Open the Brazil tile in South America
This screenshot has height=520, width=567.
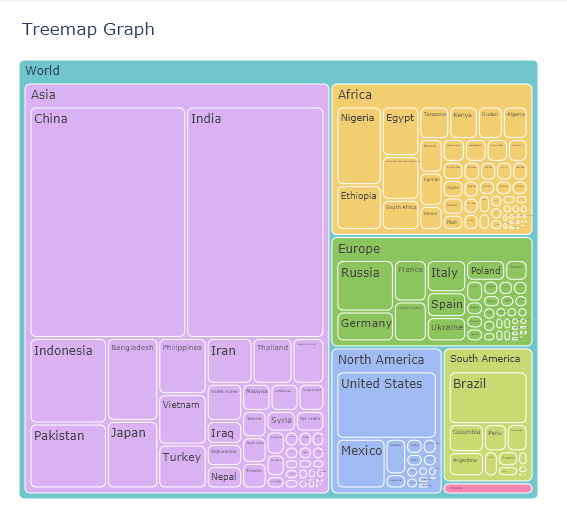(x=488, y=397)
